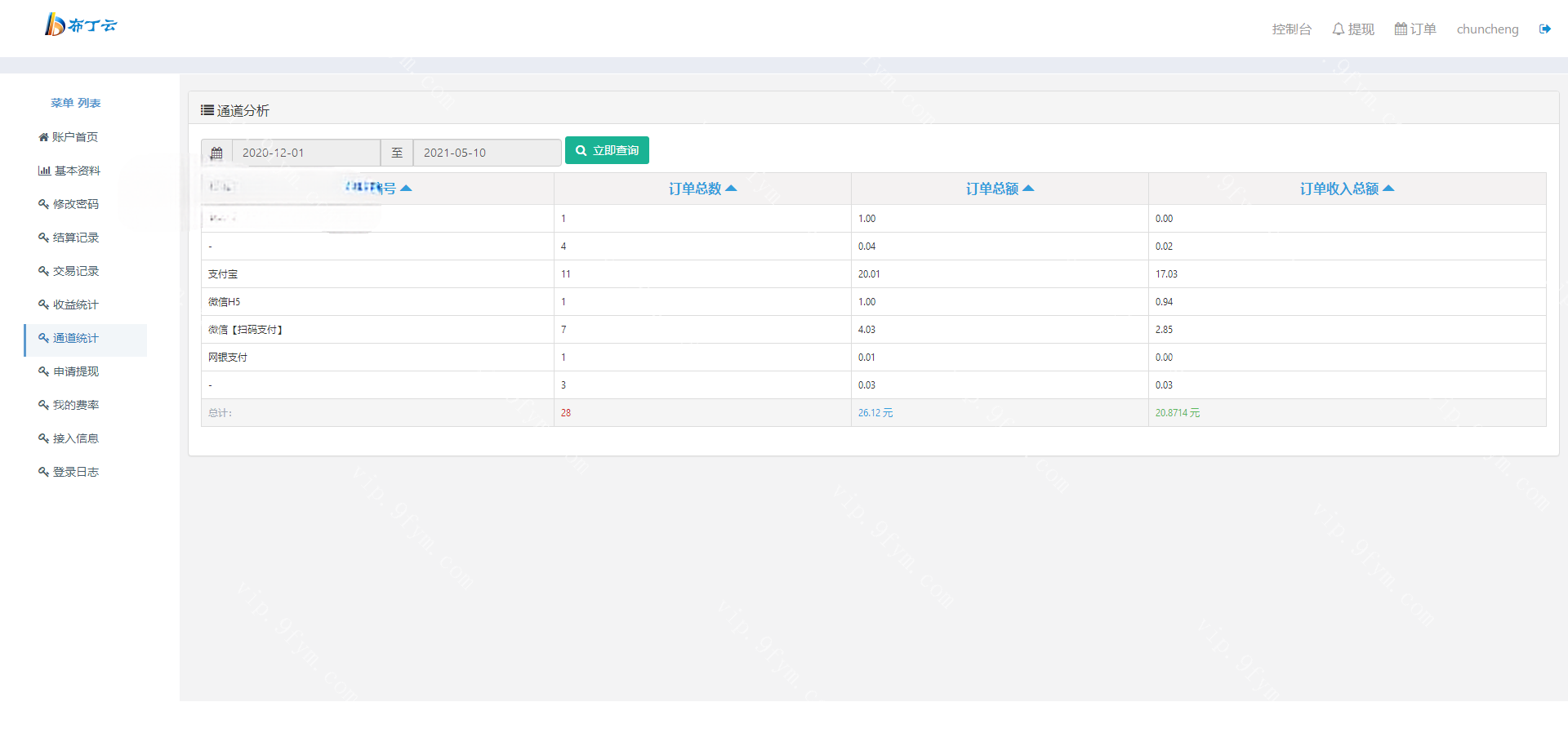
Task: Click chuncheng username link
Action: (1487, 29)
